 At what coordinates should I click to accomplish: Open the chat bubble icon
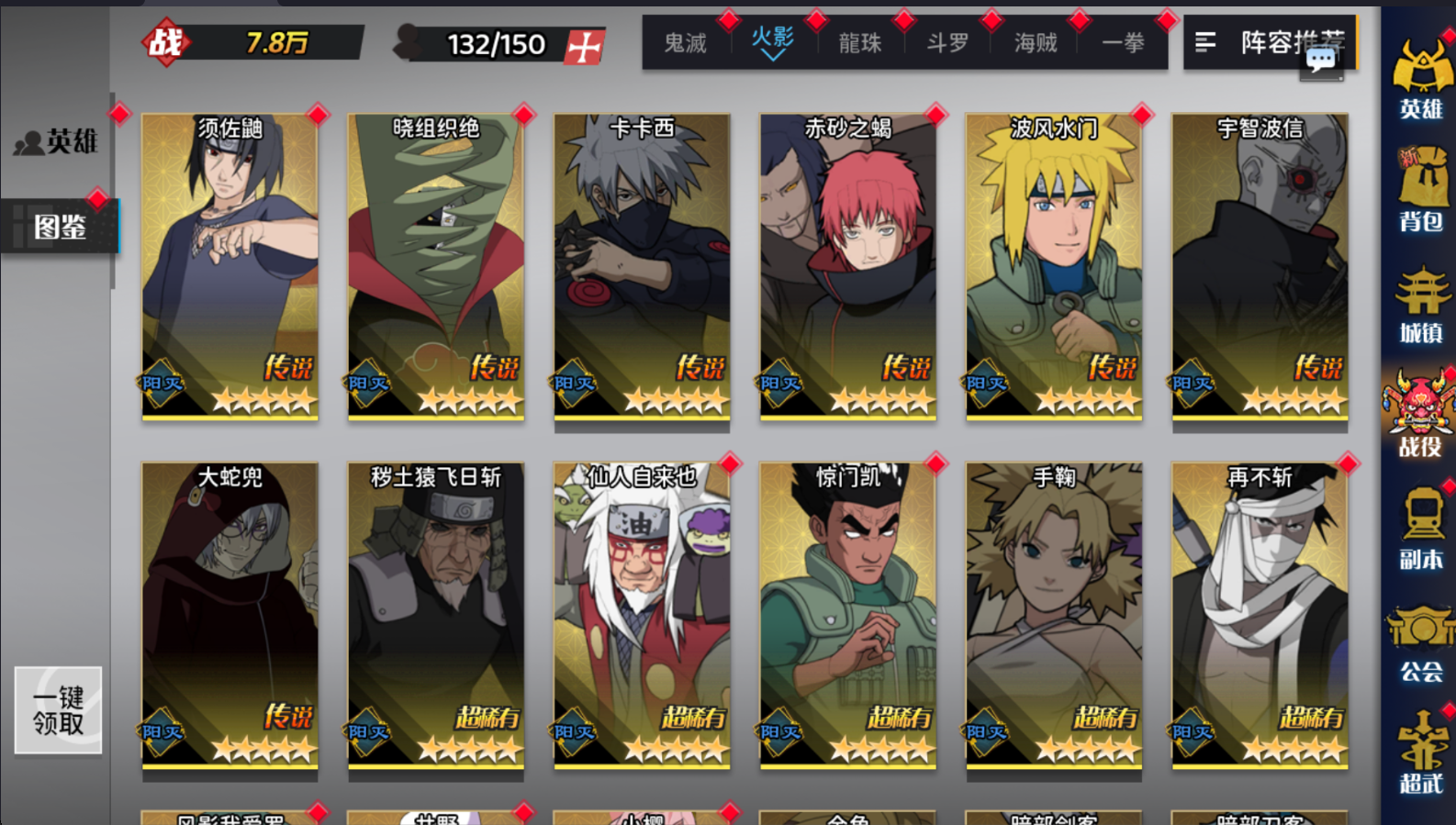1321,62
